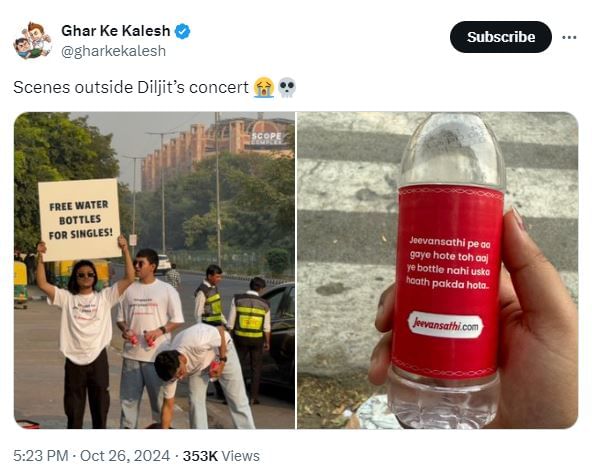Open the right photo of the red bottle
The width and height of the screenshot is (592, 472).
coord(438,270)
